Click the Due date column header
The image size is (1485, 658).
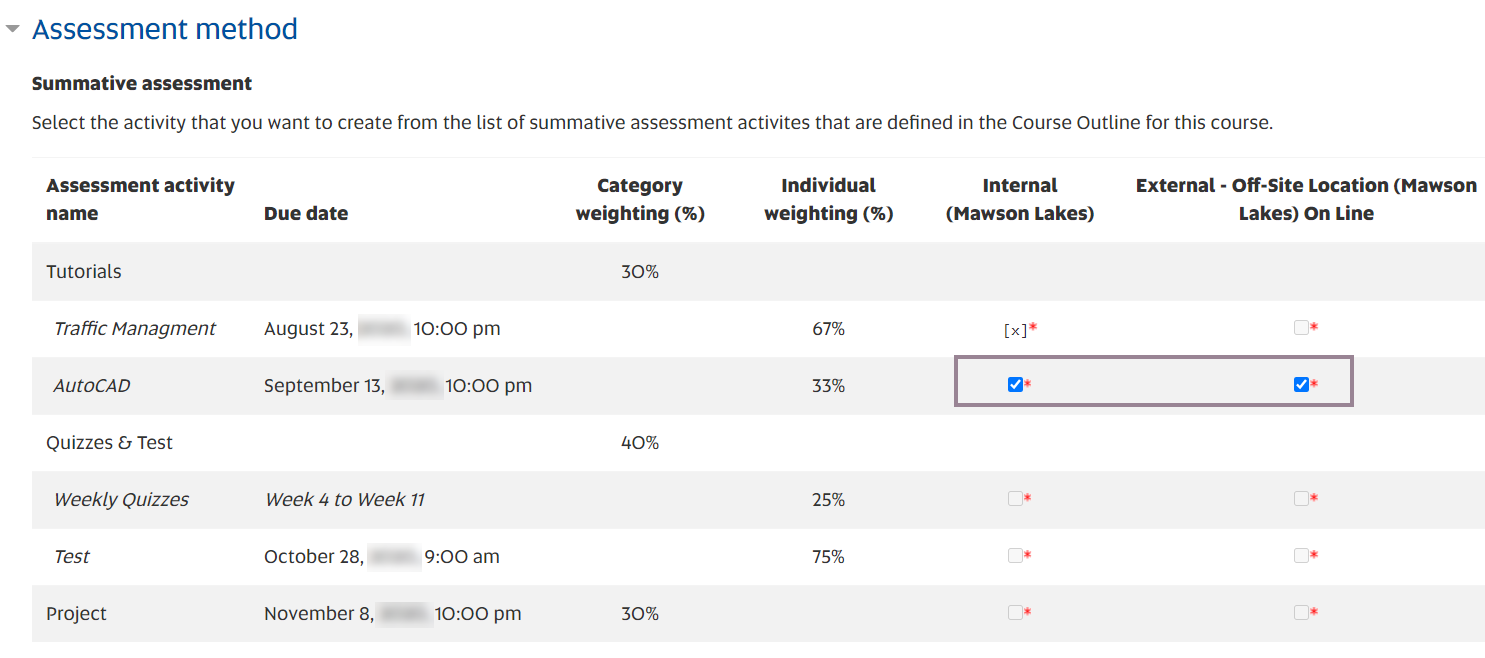click(x=305, y=213)
